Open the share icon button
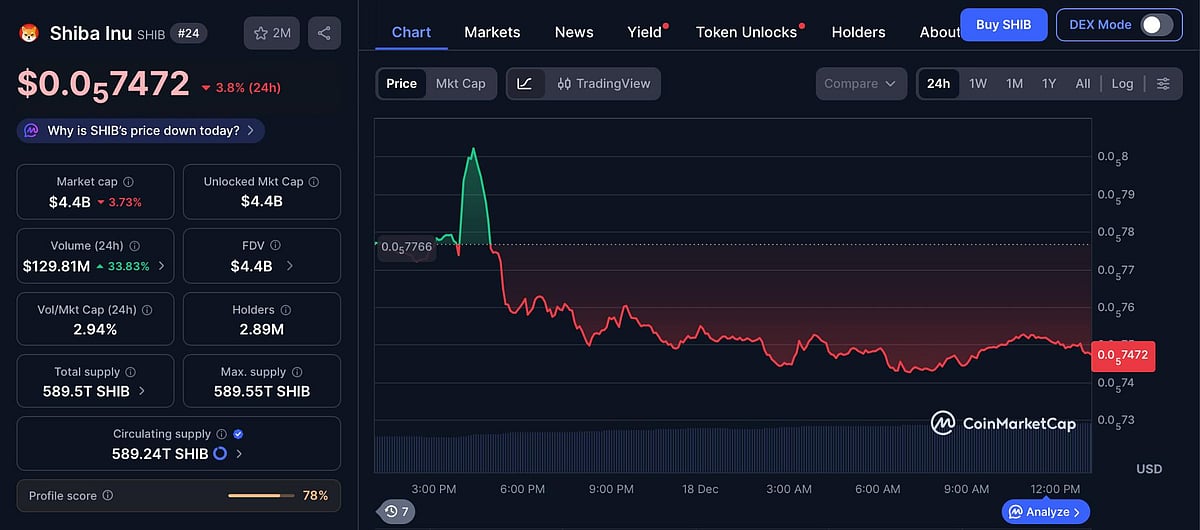 coord(324,33)
